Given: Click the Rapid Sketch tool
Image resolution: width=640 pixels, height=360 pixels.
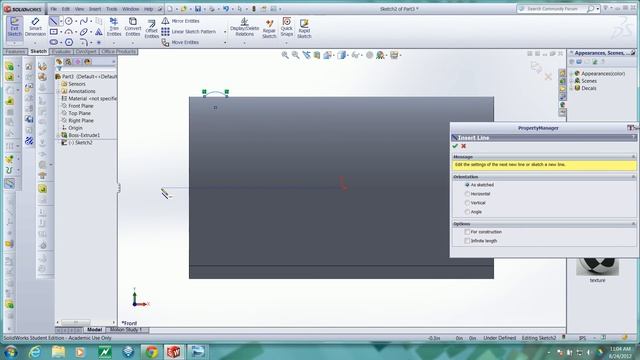Looking at the screenshot, I should (x=304, y=29).
